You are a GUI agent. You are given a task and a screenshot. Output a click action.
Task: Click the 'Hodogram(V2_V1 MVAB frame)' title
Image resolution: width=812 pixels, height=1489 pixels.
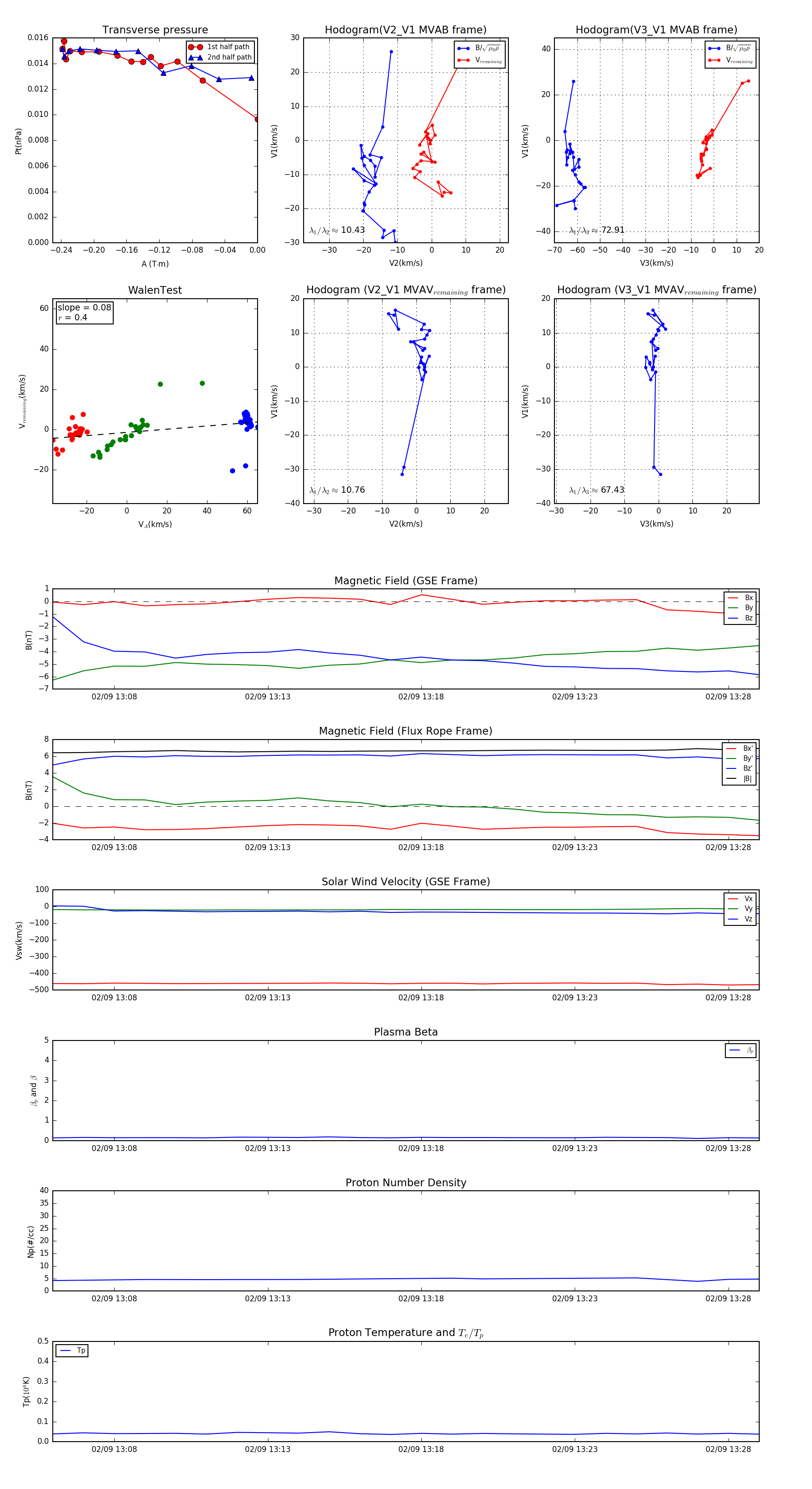(406, 30)
